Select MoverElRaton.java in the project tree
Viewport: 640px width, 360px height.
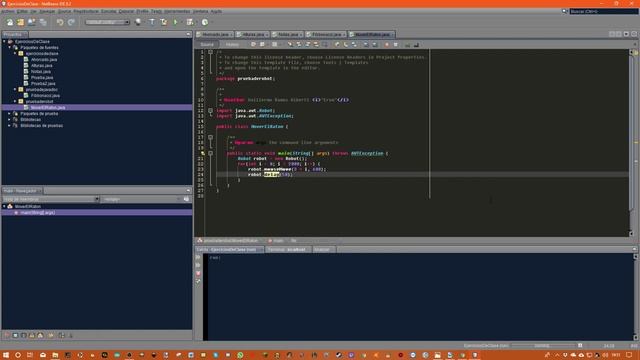(48, 107)
